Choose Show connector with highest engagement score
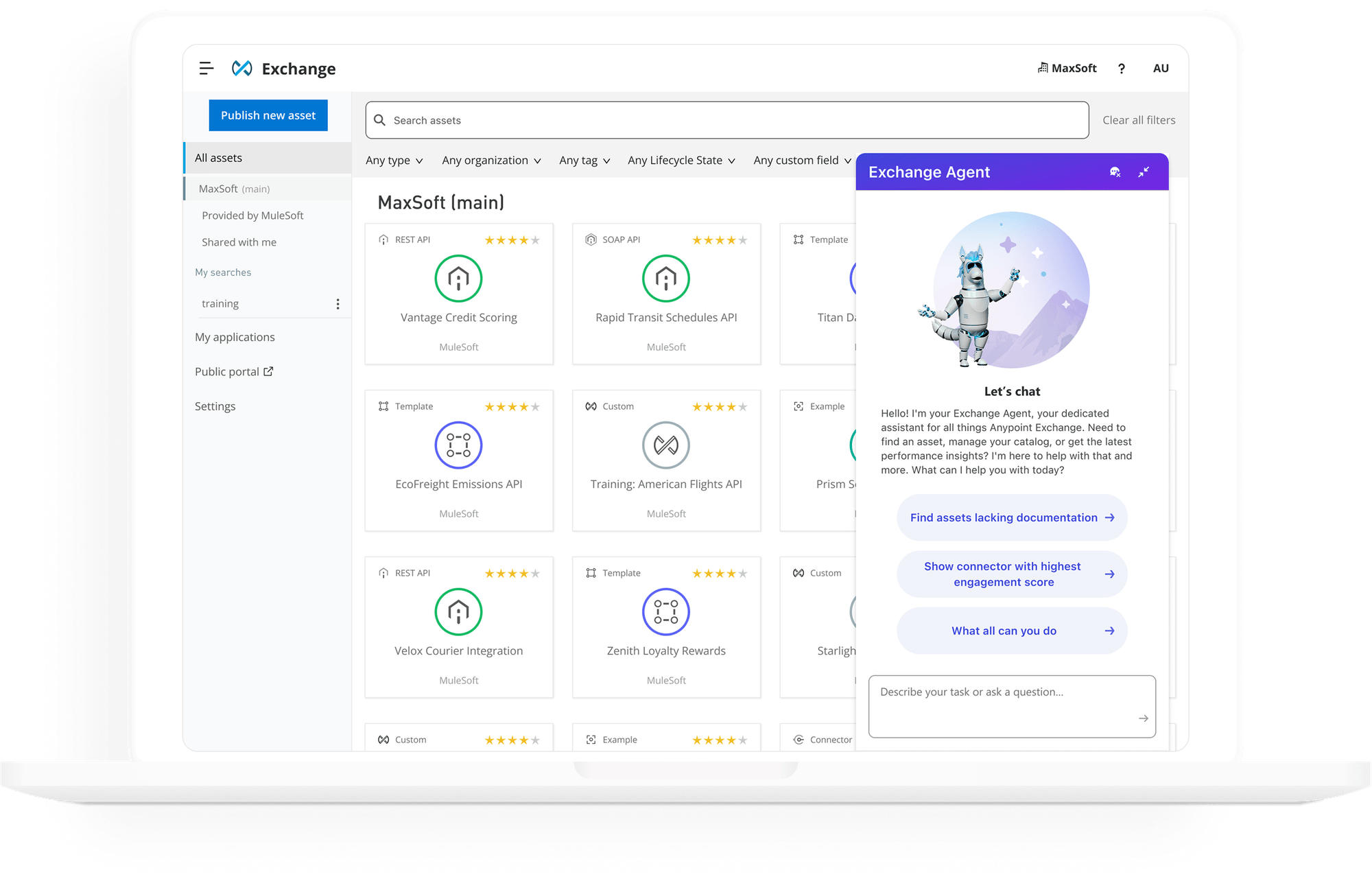1372x890 pixels. click(1012, 574)
